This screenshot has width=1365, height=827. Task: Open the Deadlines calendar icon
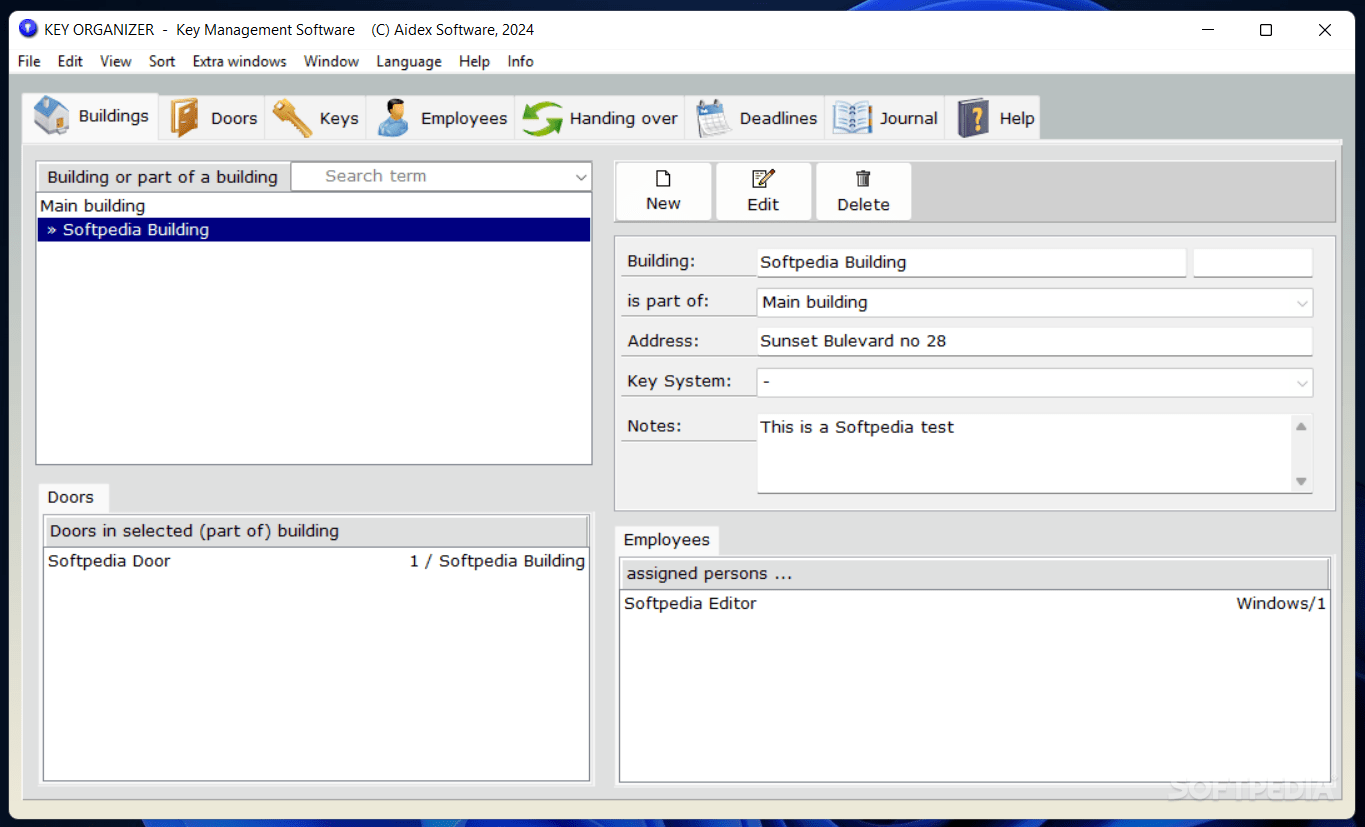713,116
